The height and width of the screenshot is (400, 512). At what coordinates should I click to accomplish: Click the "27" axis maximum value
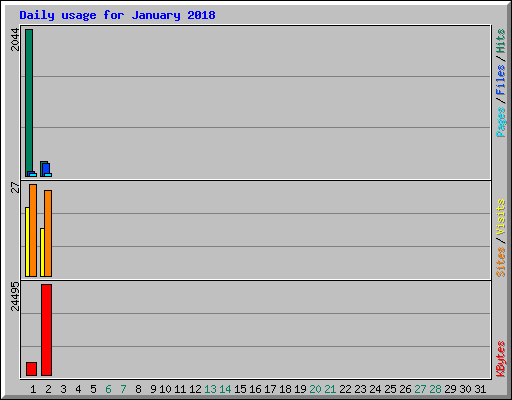[15, 187]
